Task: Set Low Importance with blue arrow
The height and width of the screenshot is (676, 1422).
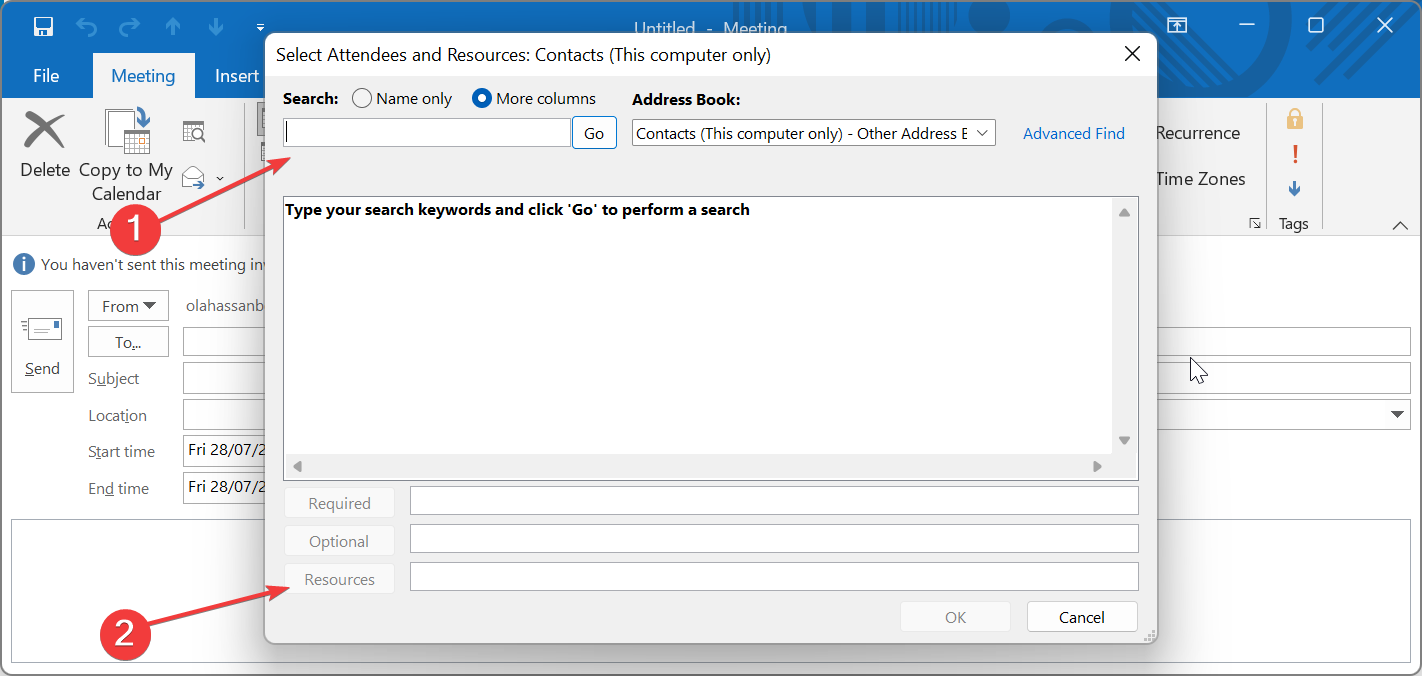Action: (x=1295, y=188)
